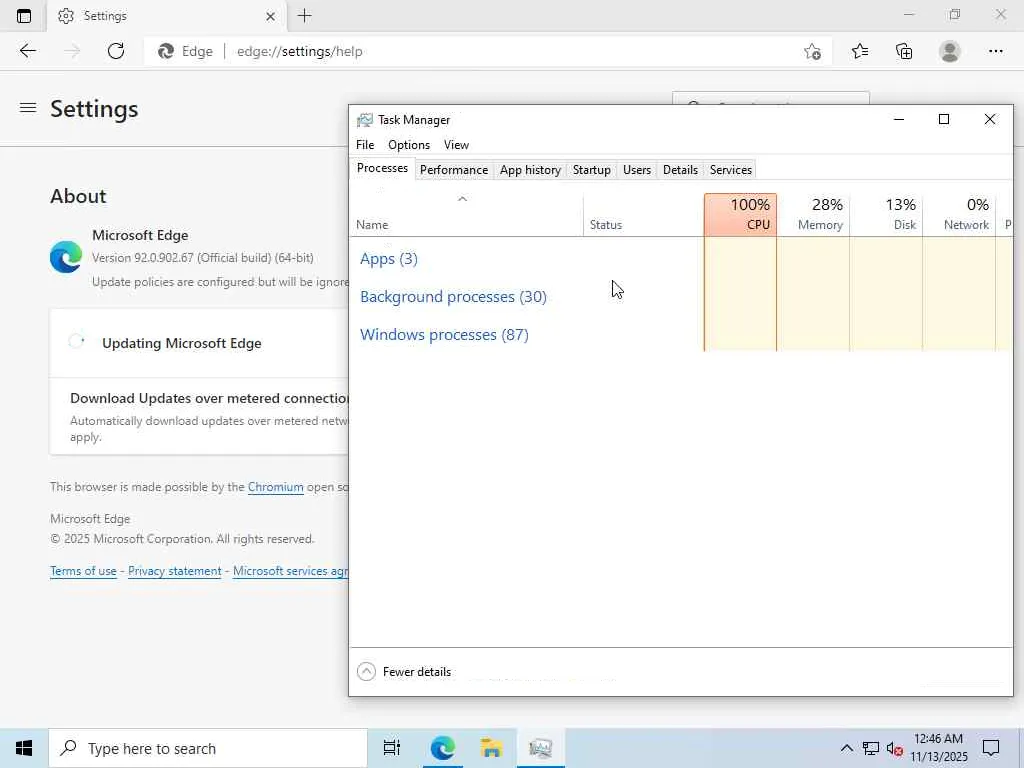Switch to the Services tab
The image size is (1024, 768).
[731, 170]
